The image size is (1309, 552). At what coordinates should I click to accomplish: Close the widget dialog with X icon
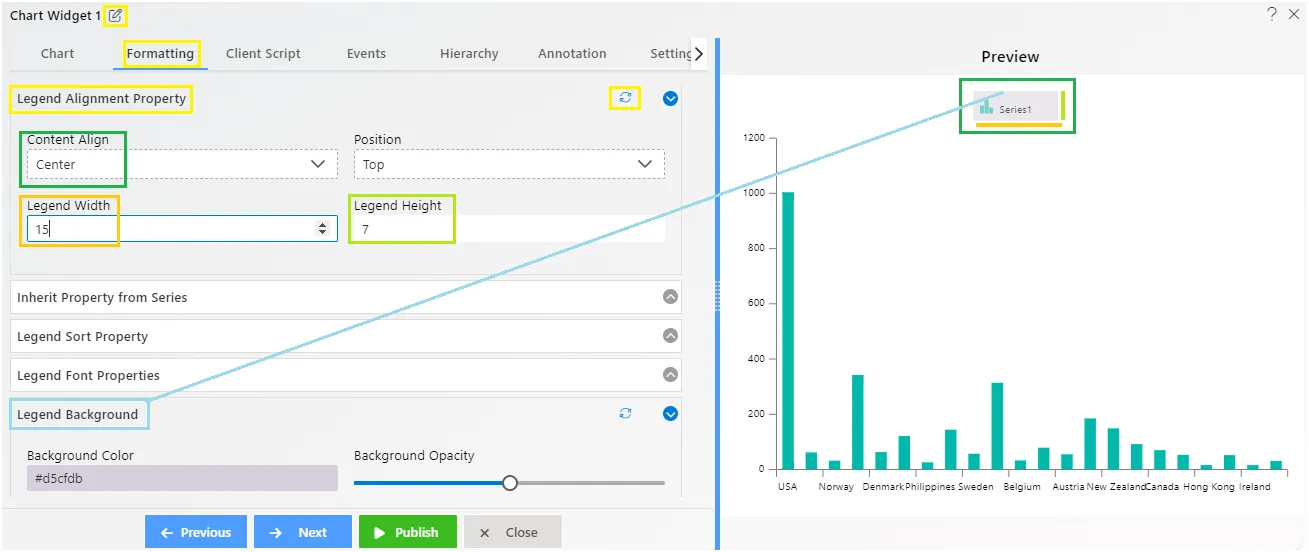click(1294, 14)
